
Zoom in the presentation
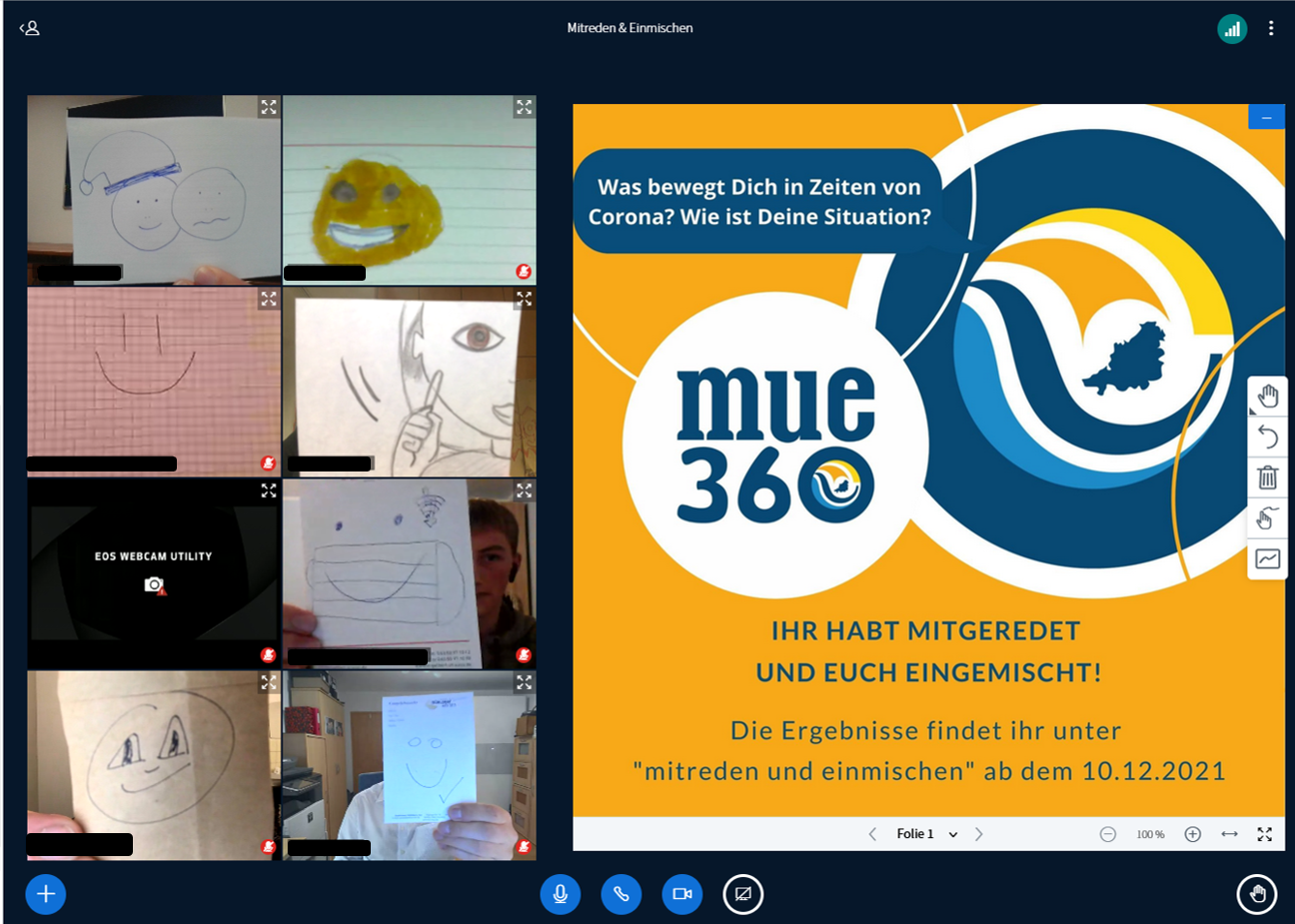coord(1192,834)
